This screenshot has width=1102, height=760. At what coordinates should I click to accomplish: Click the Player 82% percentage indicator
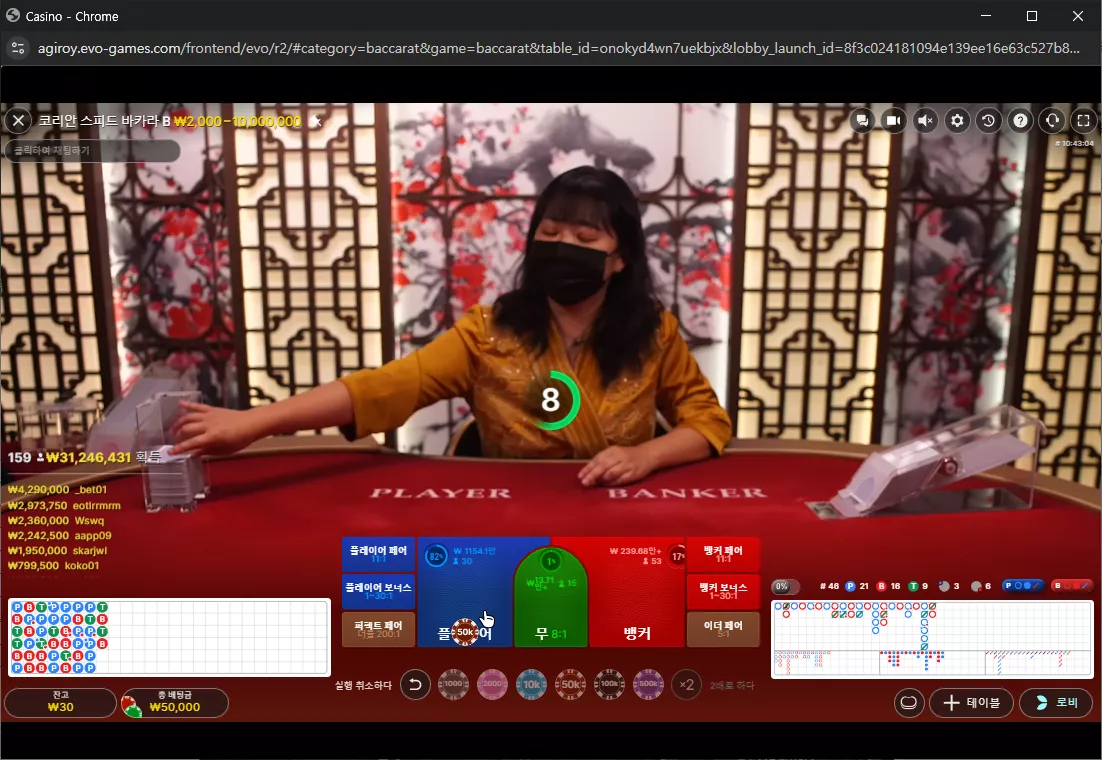point(436,556)
